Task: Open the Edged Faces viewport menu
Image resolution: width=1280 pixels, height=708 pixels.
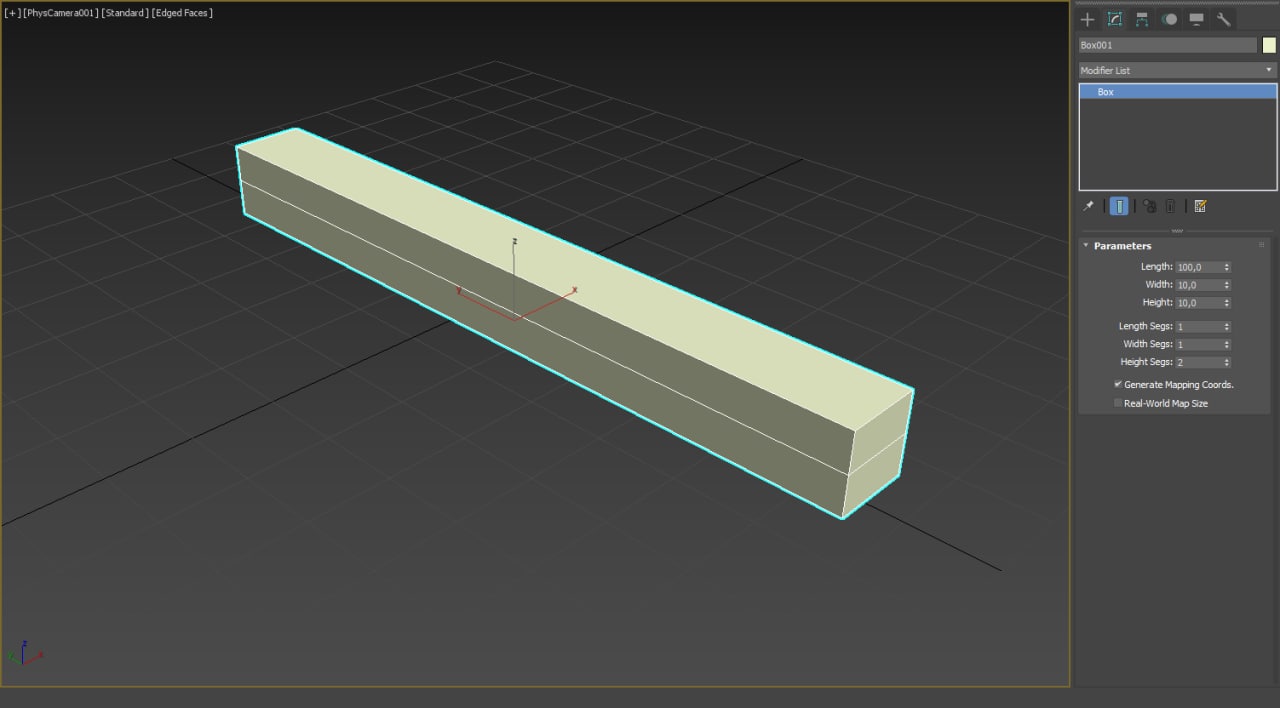Action: [182, 13]
